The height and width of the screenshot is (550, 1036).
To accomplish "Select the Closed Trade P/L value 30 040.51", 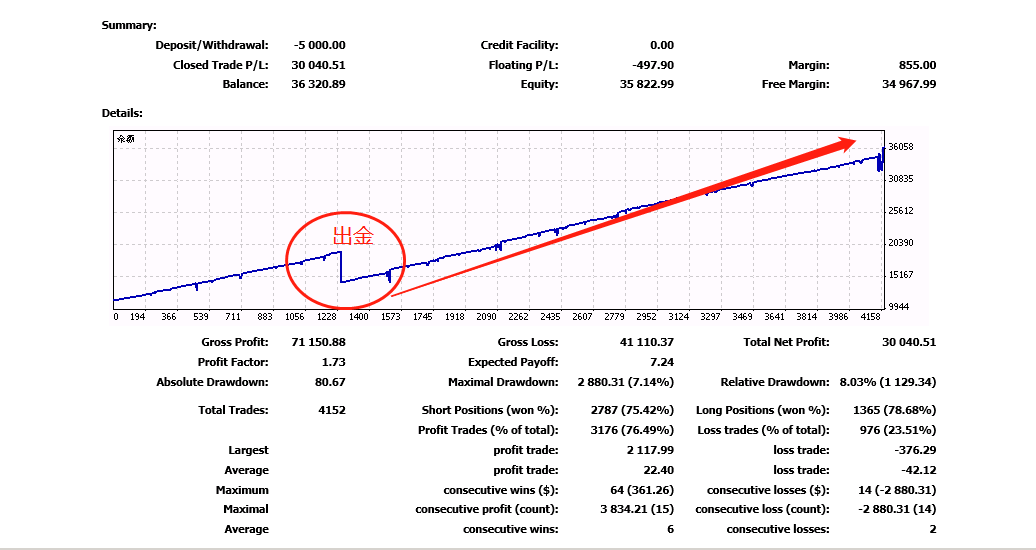I will [318, 65].
